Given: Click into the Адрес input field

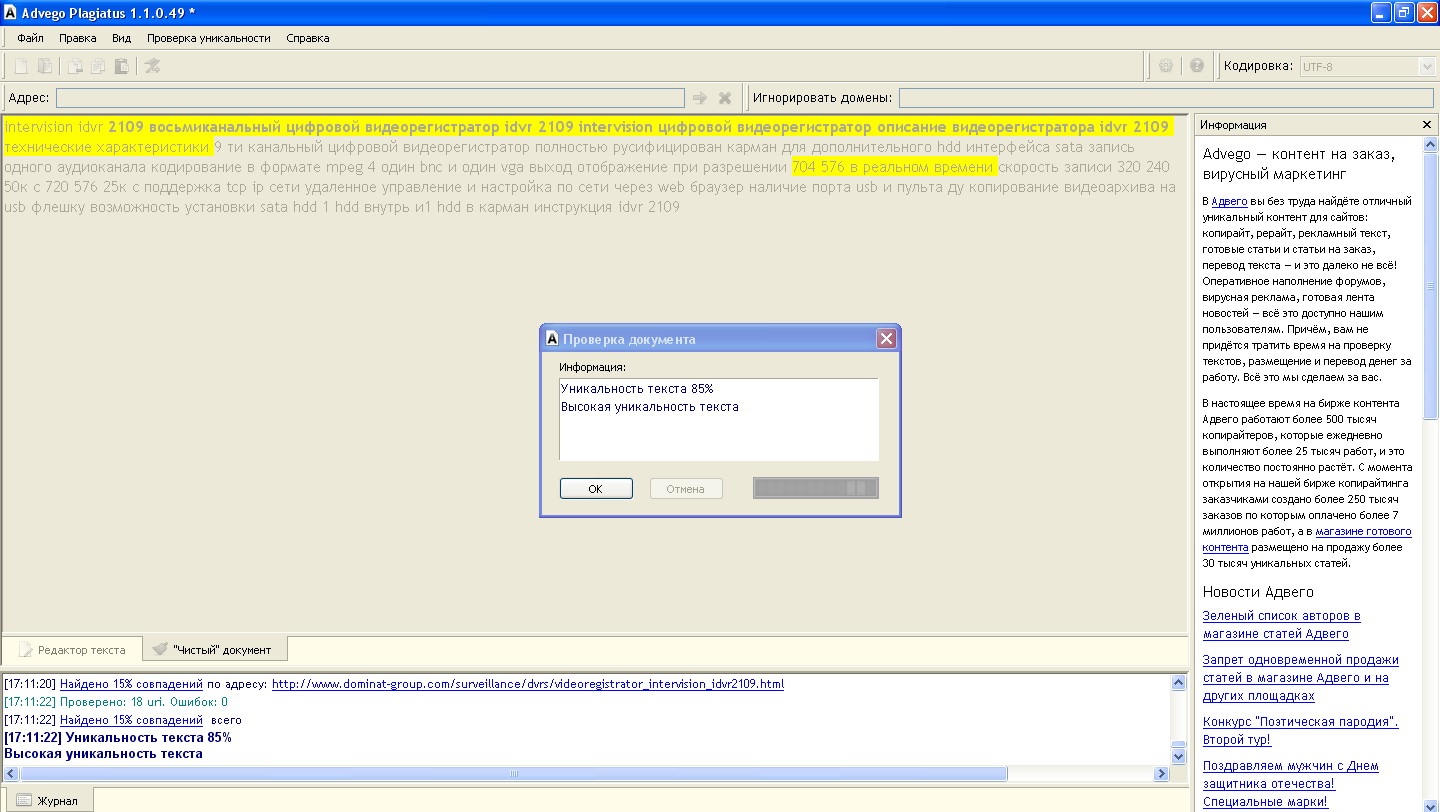Looking at the screenshot, I should tap(370, 98).
